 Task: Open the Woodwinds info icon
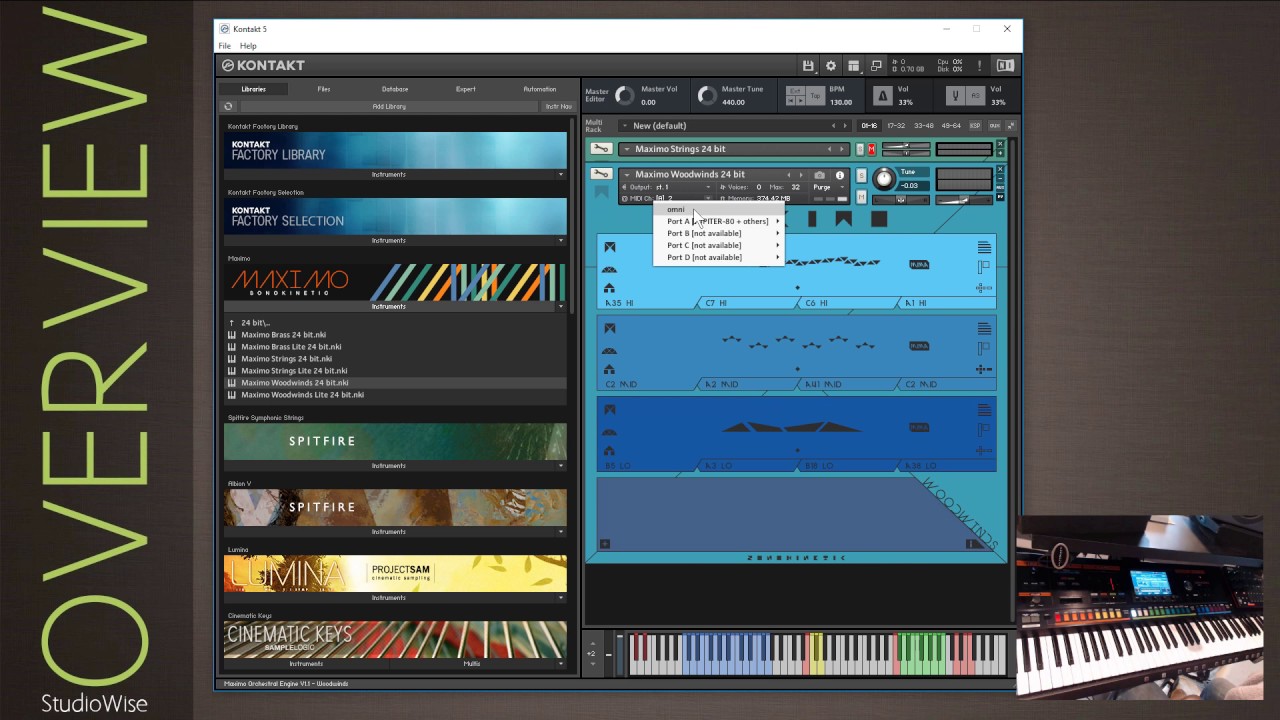click(x=839, y=175)
